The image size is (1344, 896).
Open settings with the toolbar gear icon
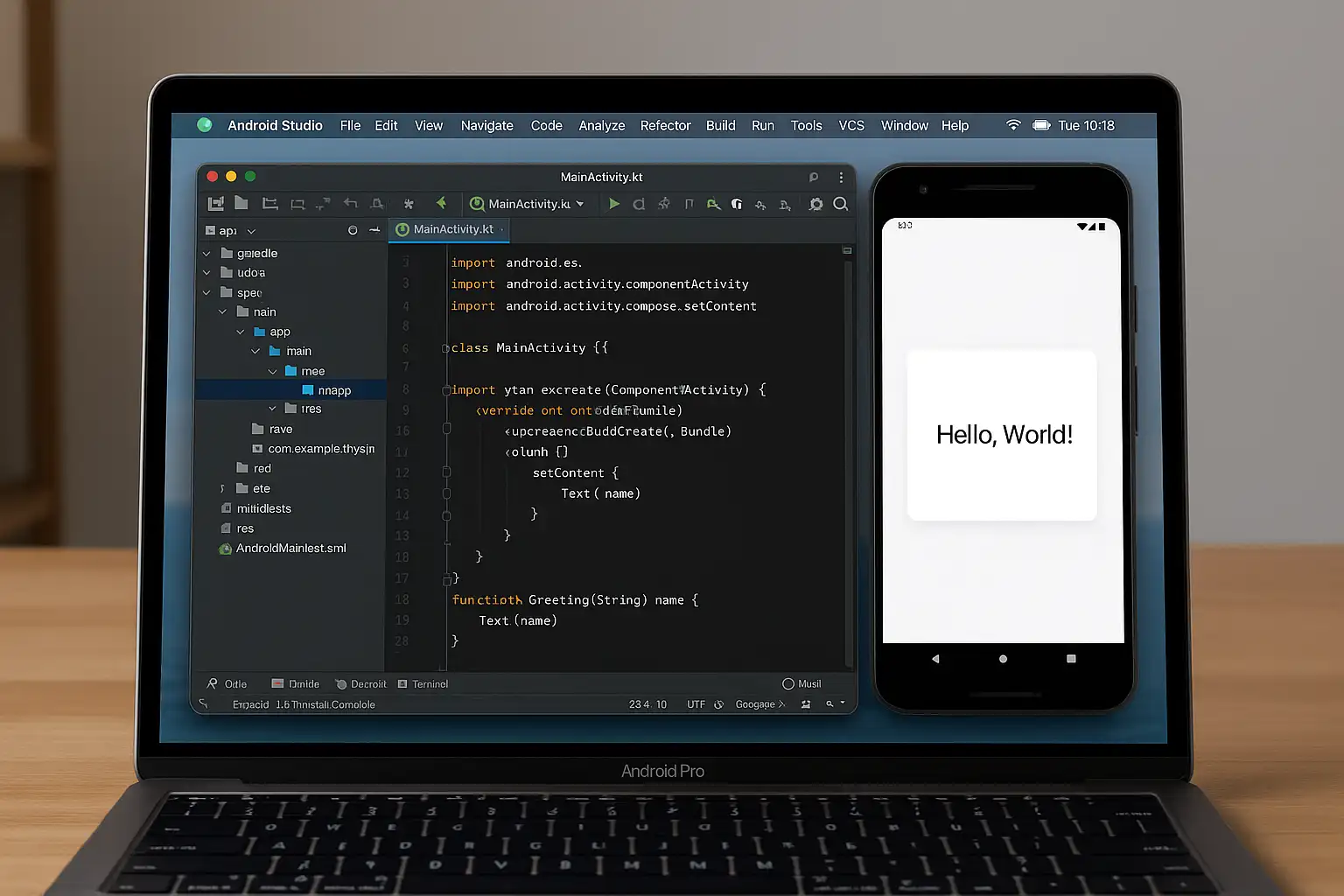(815, 204)
